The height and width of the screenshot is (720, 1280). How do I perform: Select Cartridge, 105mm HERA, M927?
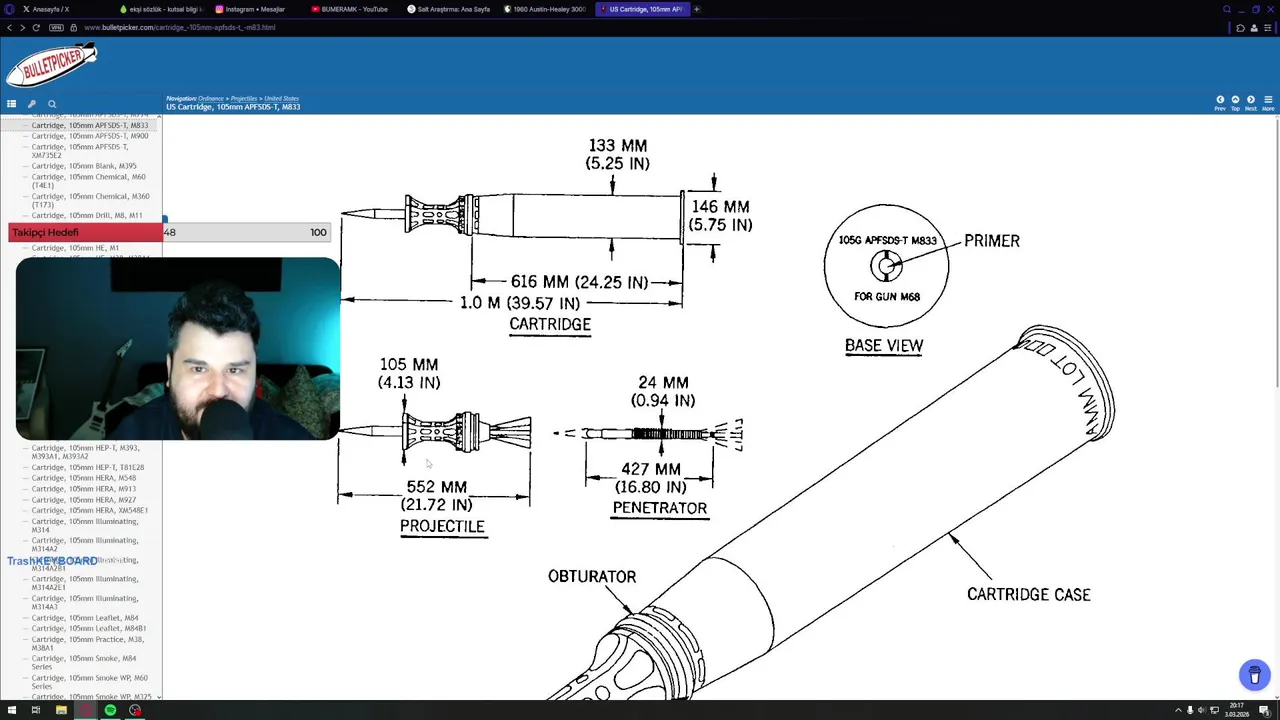point(84,500)
